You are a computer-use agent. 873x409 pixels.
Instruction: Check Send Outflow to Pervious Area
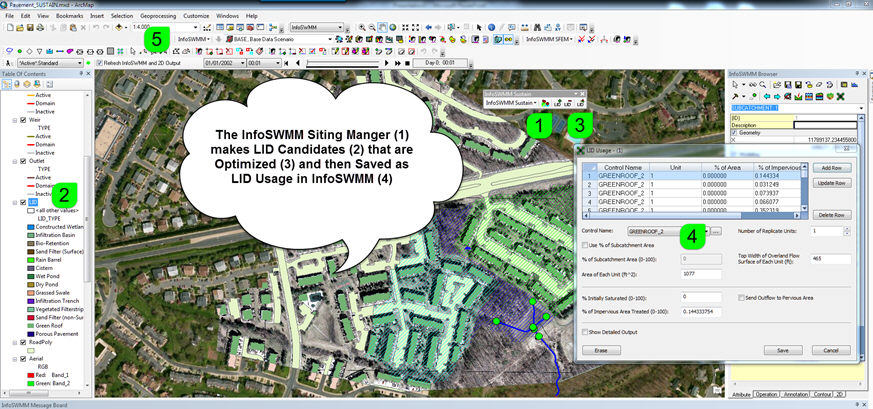[741, 298]
